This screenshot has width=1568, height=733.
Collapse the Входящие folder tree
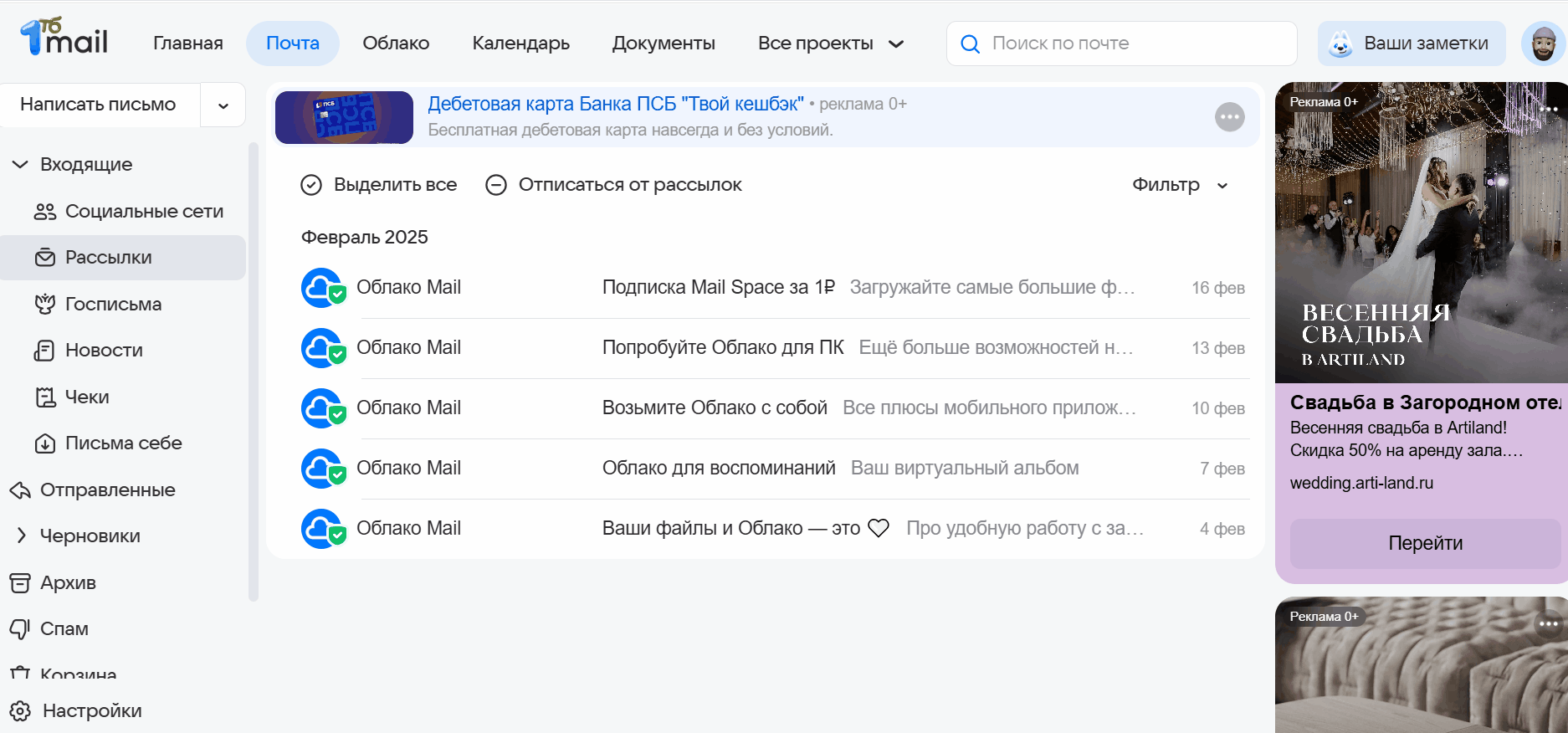tap(21, 165)
